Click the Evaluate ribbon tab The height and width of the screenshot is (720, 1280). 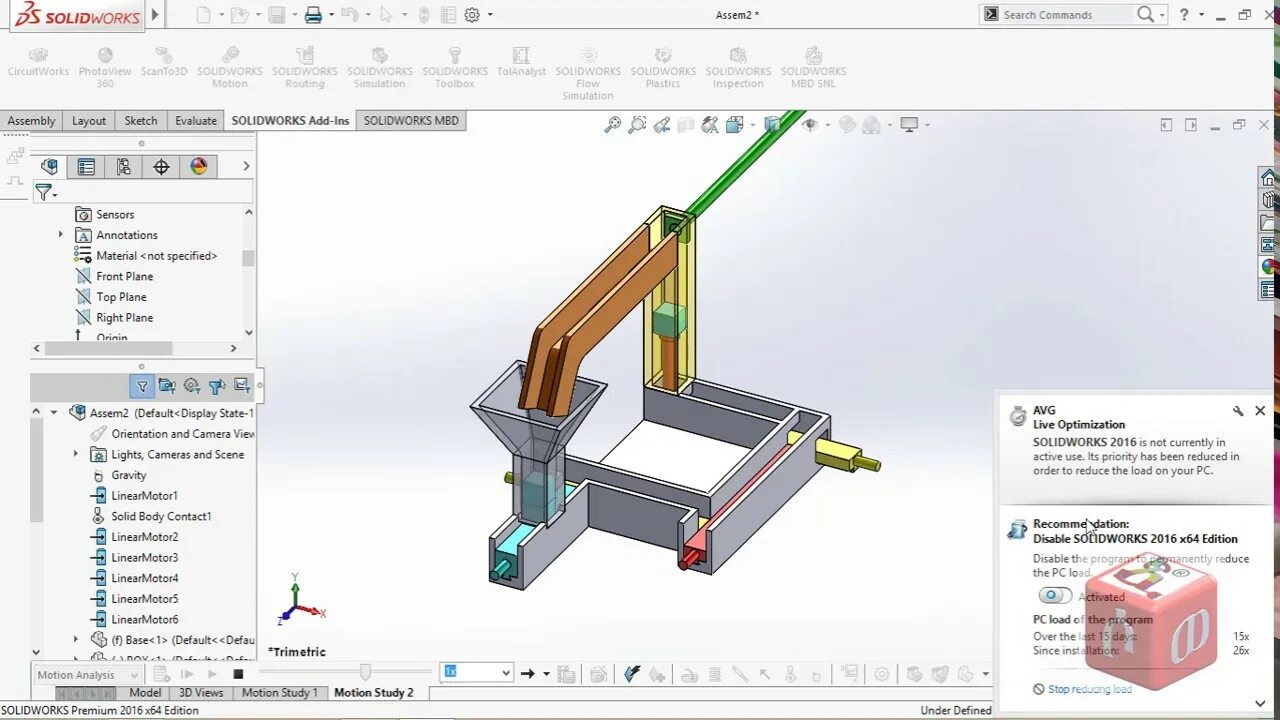(x=195, y=120)
